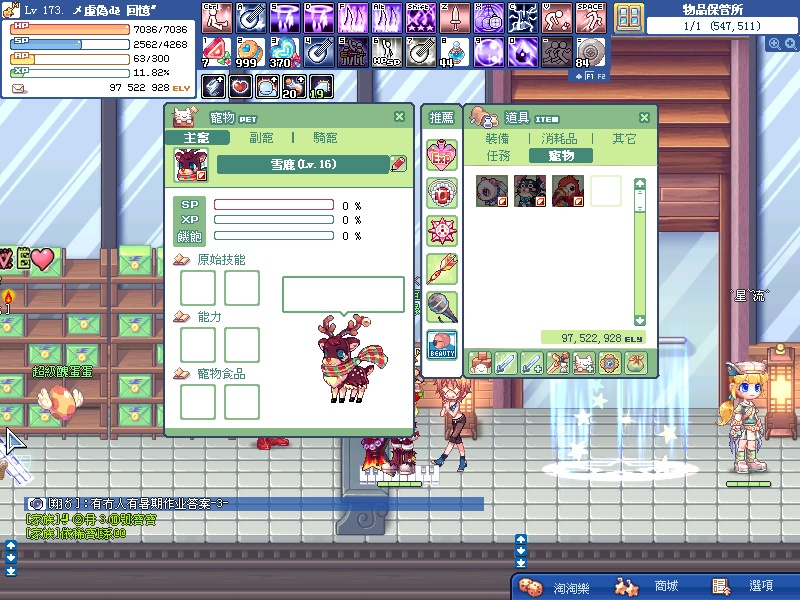Viewport: 800px width, 600px height.
Task: Activate the quickslot 9 purple orb skill
Action: [x=489, y=52]
